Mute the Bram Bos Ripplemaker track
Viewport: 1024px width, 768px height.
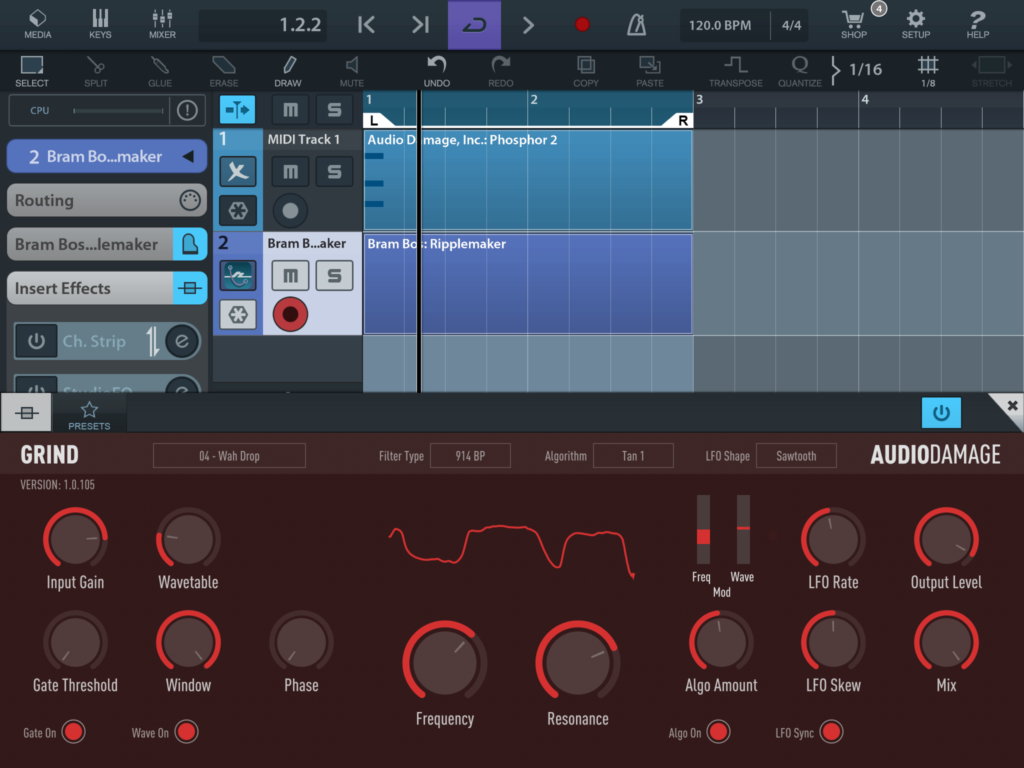point(290,275)
